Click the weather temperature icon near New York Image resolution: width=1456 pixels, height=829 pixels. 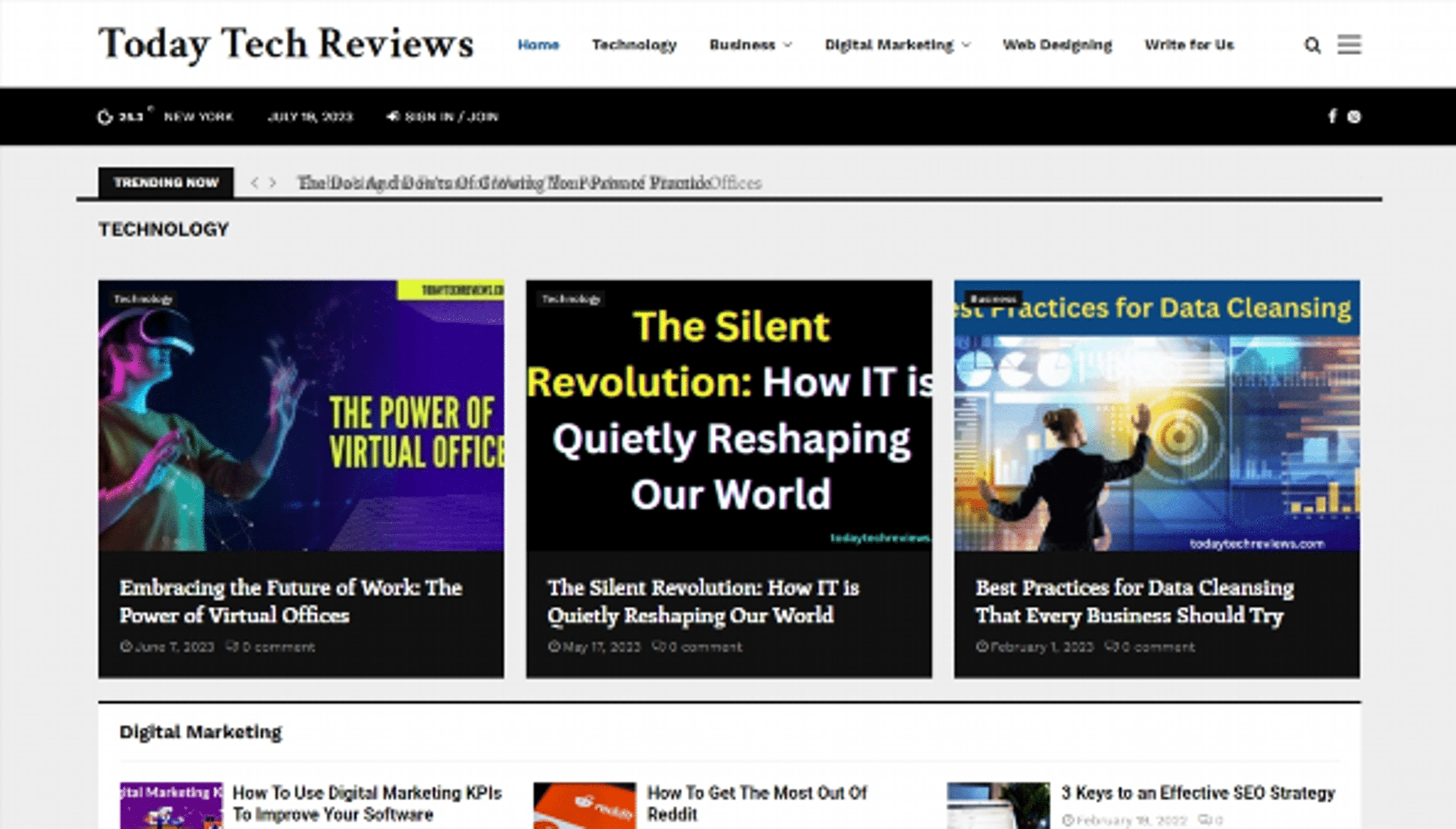tap(106, 116)
